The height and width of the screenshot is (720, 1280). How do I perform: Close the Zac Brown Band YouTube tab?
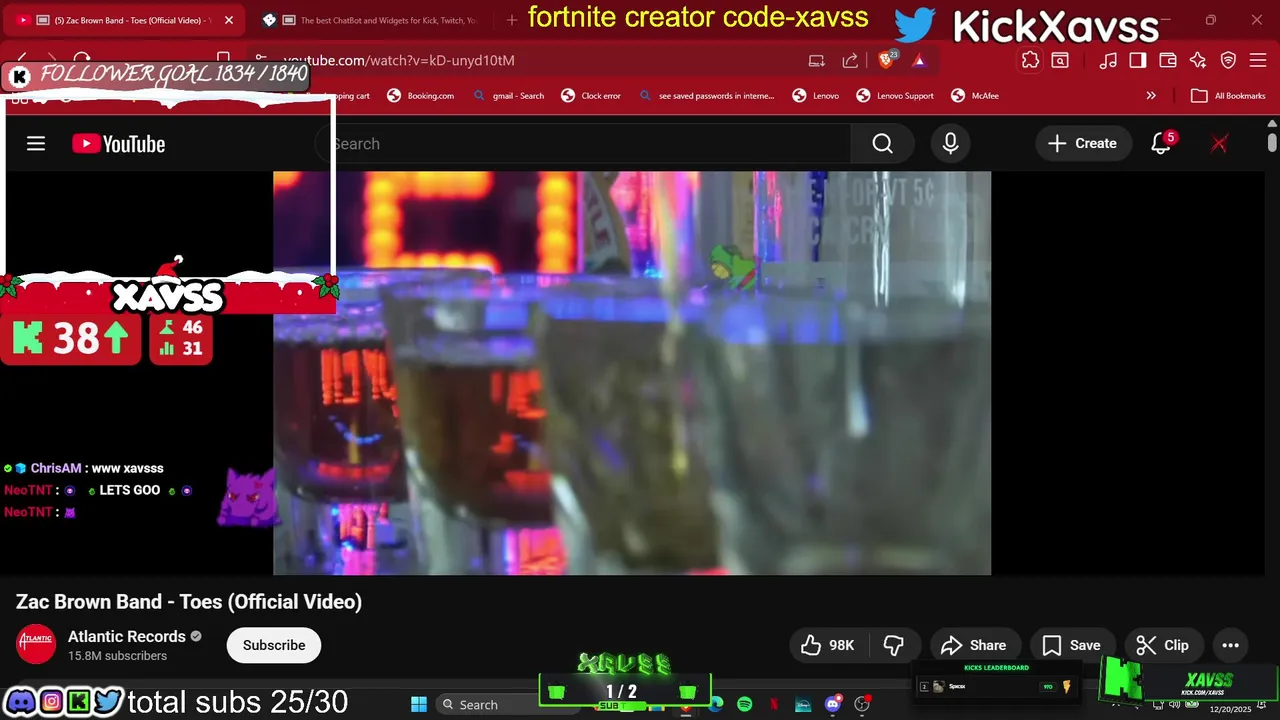tap(229, 20)
